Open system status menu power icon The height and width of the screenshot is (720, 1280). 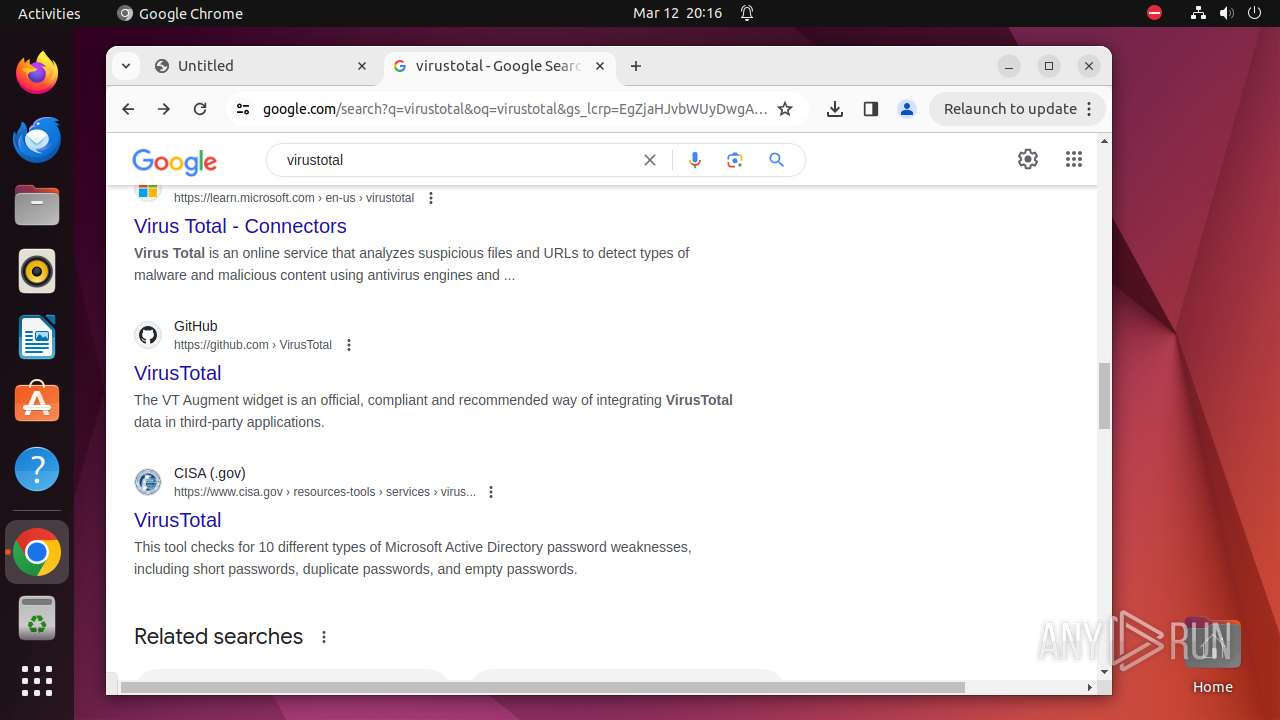coord(1254,13)
